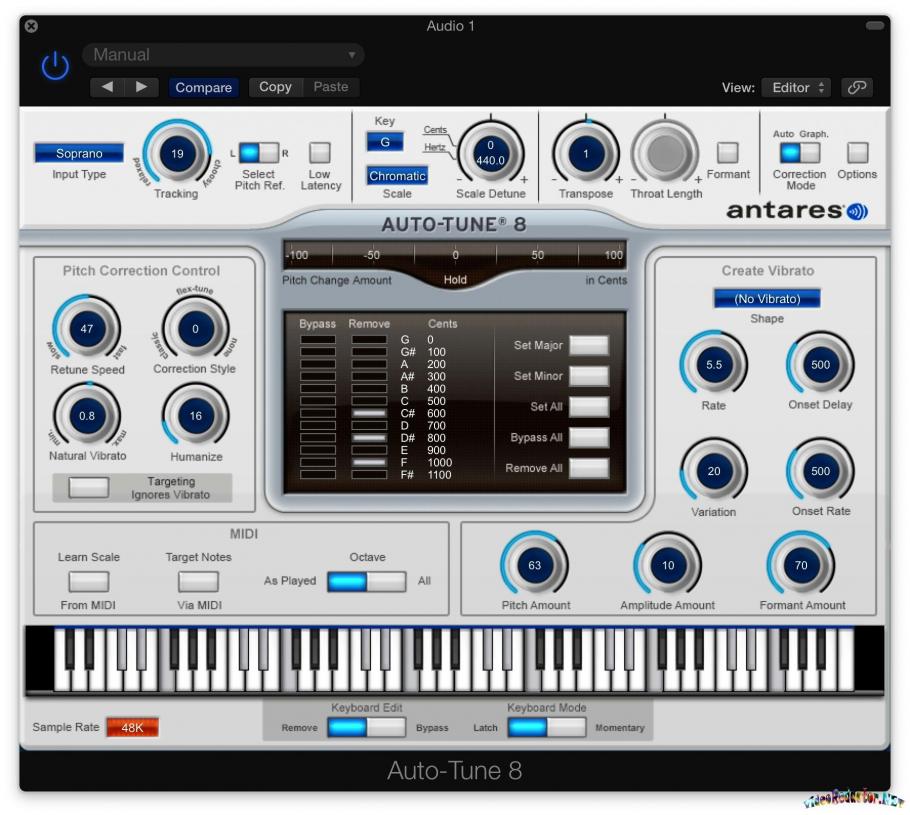Viewport: 910px width, 815px height.
Task: Click the Set Major button
Action: tap(588, 344)
